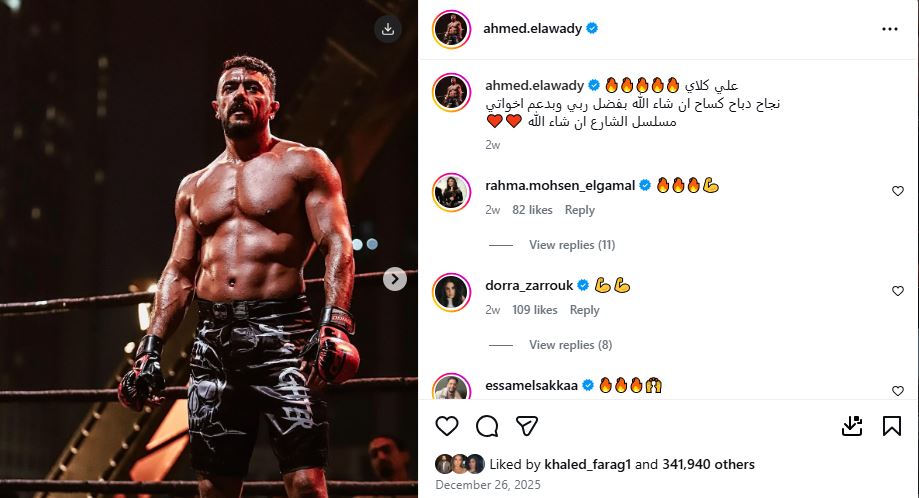The image size is (919, 498).
Task: Open the comment bubble icon
Action: 487,426
